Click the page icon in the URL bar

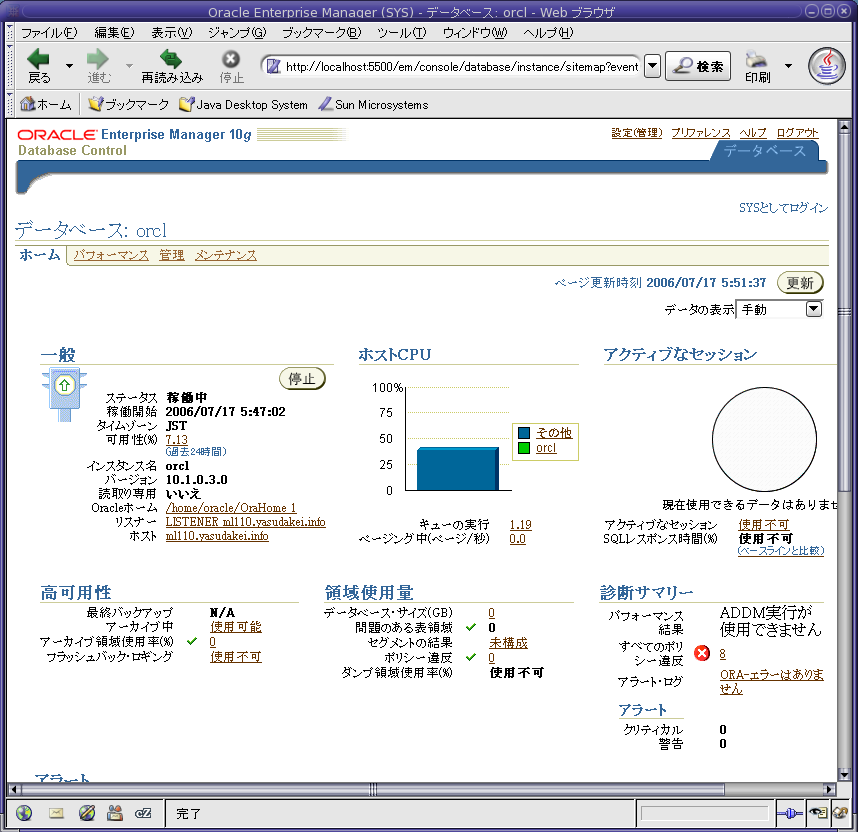point(273,66)
